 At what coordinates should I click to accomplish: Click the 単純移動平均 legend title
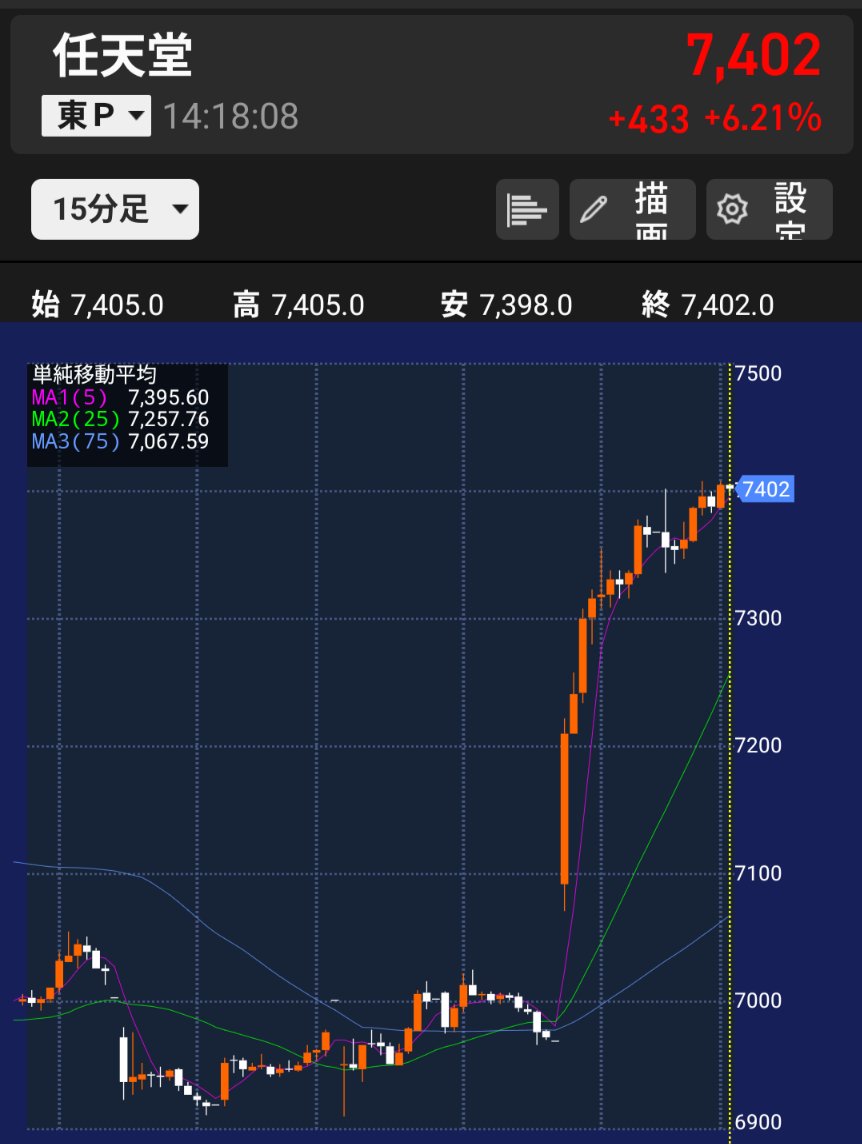coord(94,375)
